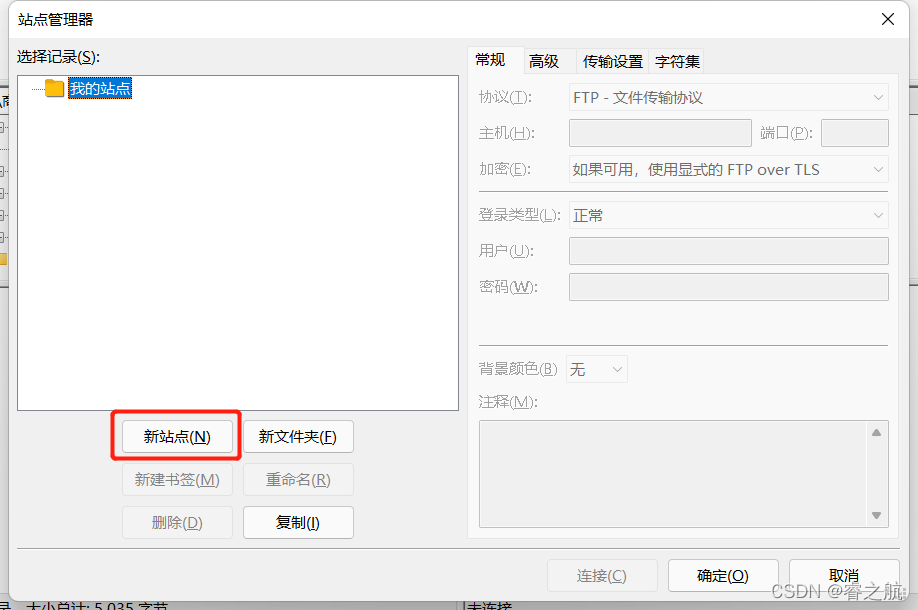This screenshot has height=610, width=918.
Task: Click the 复制 duplicate button
Action: (298, 522)
